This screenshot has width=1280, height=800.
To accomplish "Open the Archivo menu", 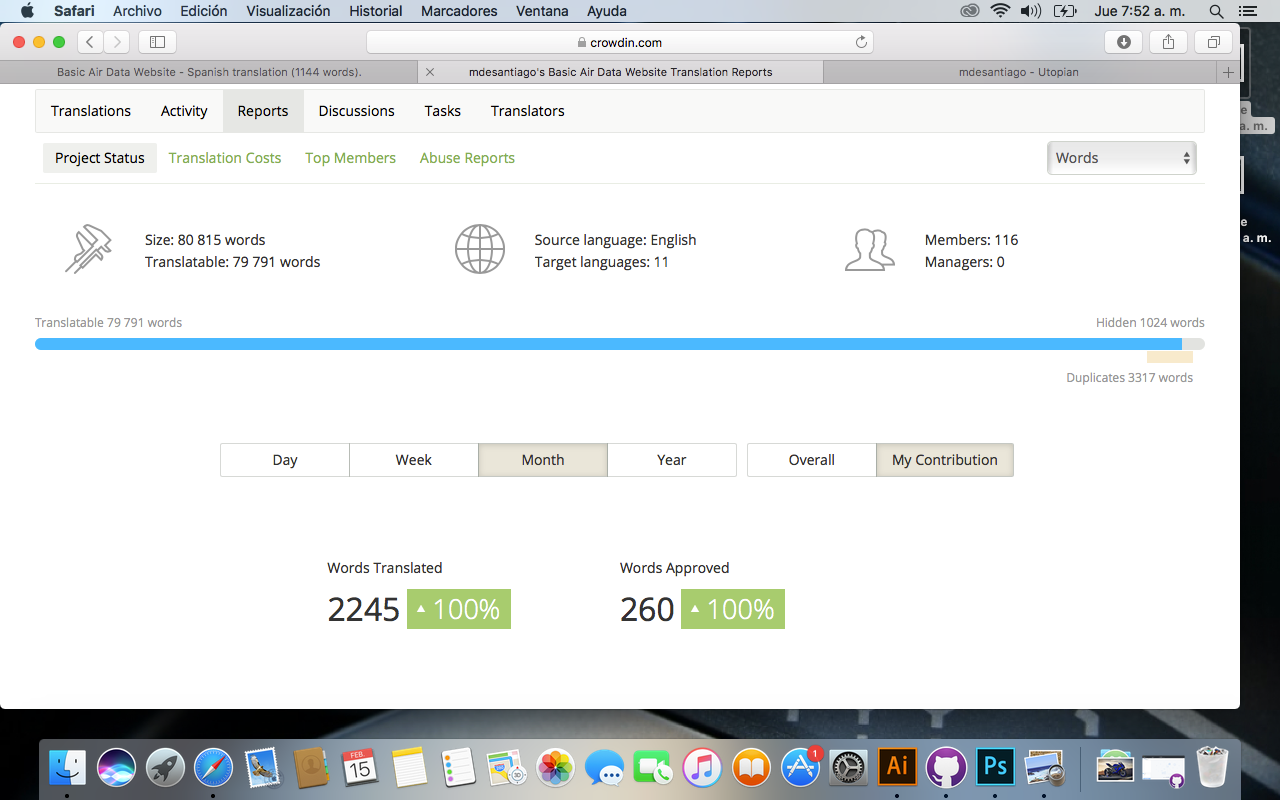I will tap(138, 12).
